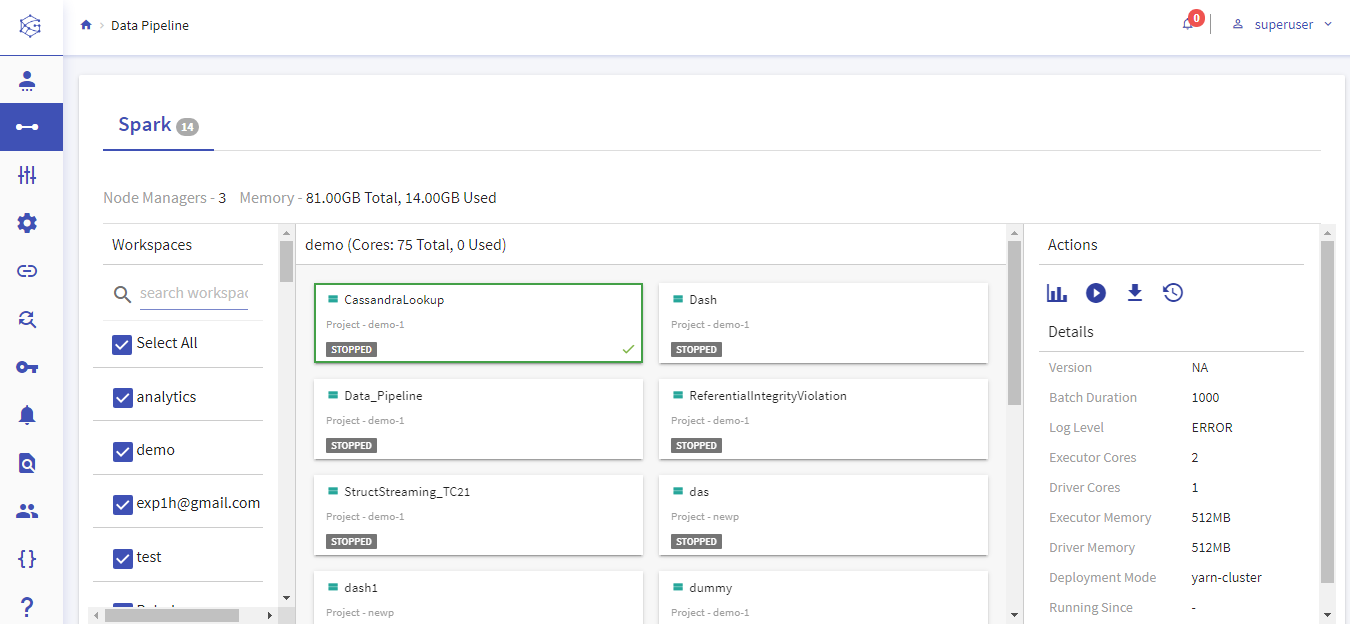Open the settings gear sidebar icon
The height and width of the screenshot is (624, 1350).
[x=27, y=223]
